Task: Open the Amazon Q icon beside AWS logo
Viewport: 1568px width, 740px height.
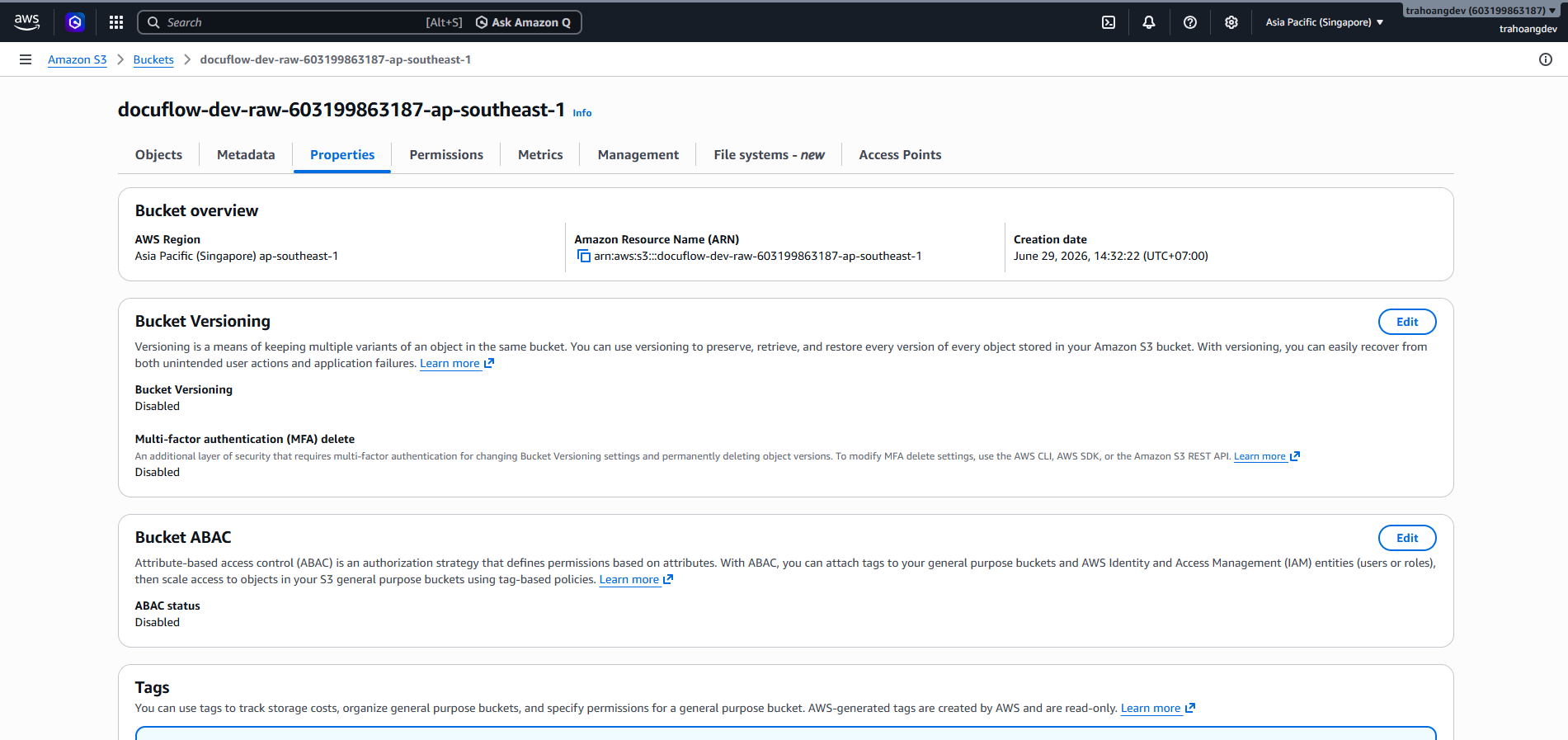Action: pos(75,22)
